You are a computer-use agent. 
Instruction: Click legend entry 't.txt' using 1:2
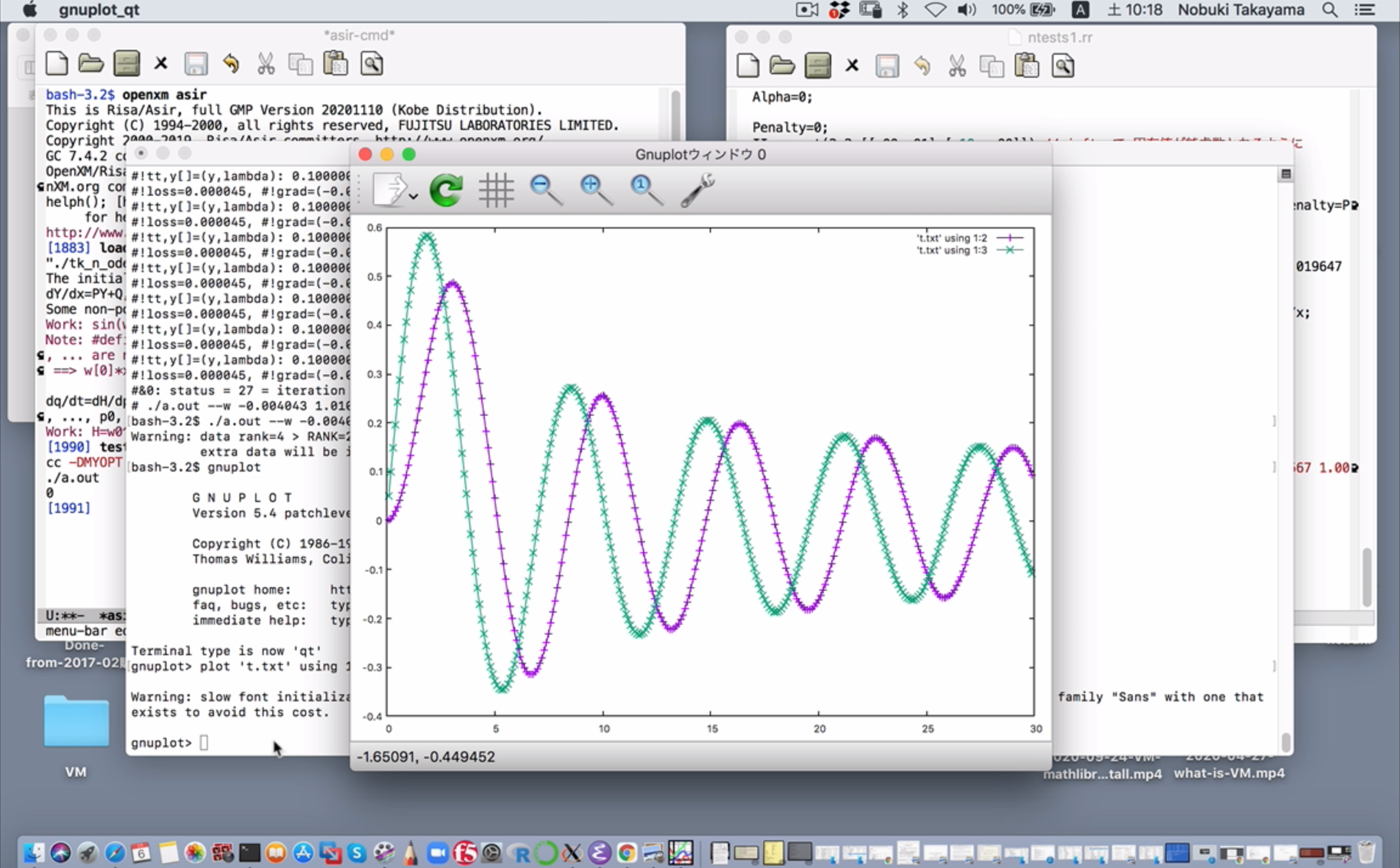click(970, 238)
